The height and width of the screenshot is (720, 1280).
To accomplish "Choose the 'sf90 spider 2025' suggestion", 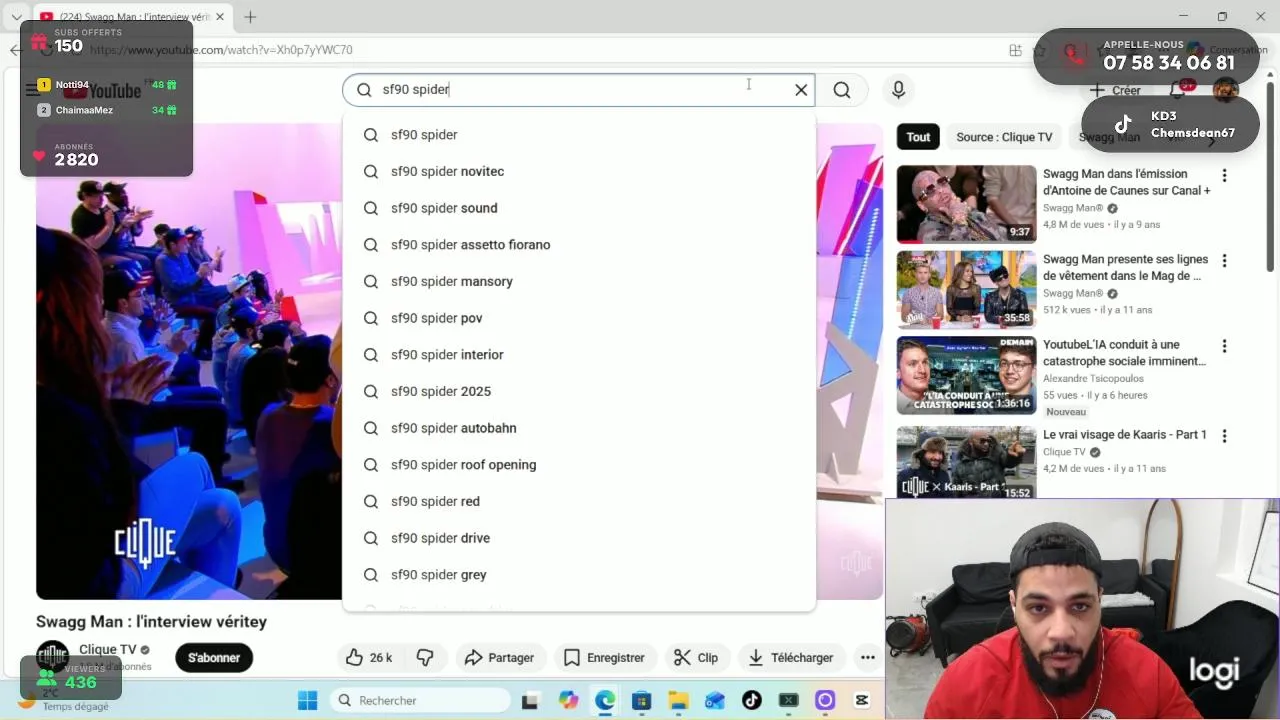I will pyautogui.click(x=579, y=391).
